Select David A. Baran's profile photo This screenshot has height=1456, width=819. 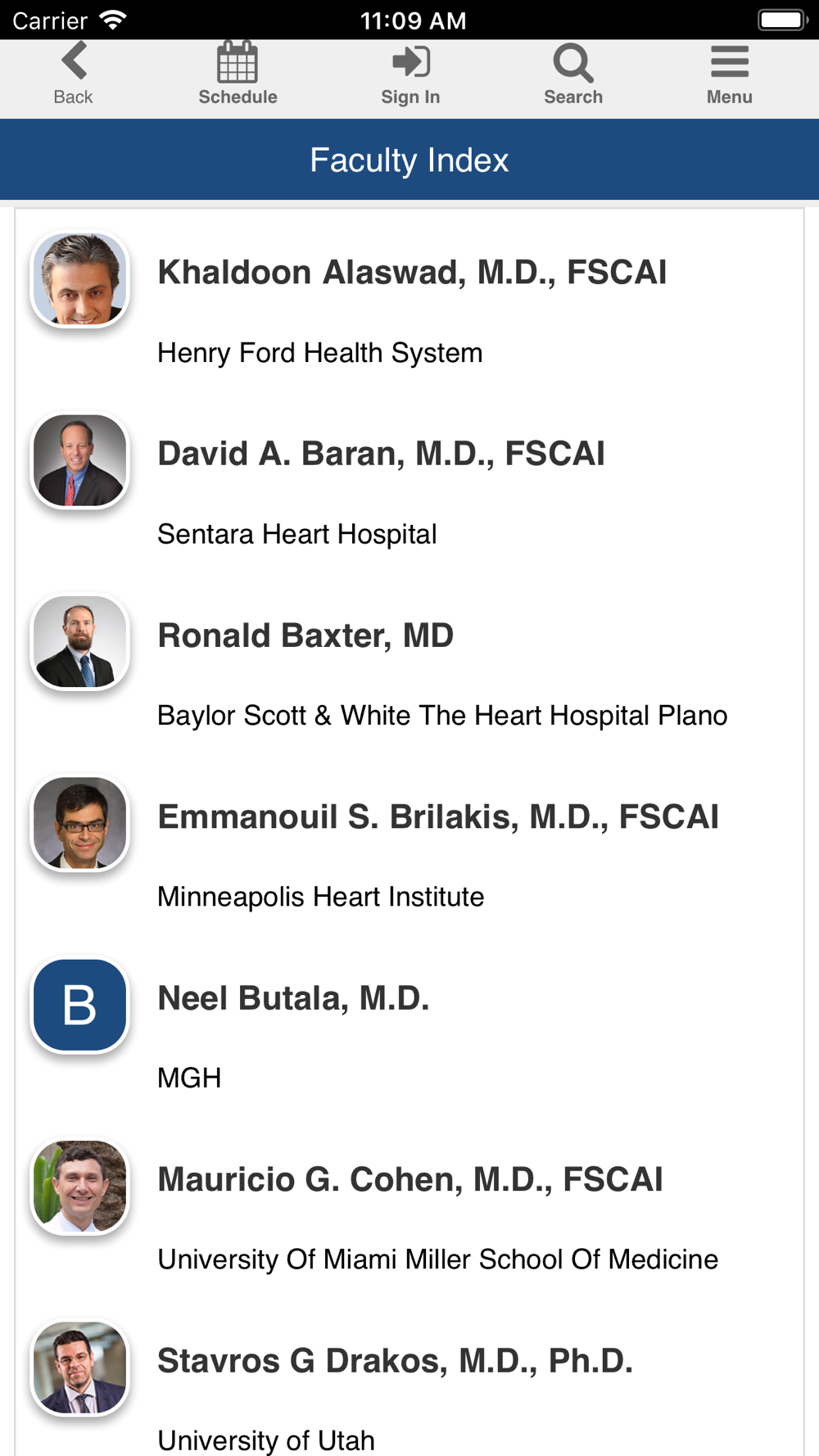click(x=80, y=460)
